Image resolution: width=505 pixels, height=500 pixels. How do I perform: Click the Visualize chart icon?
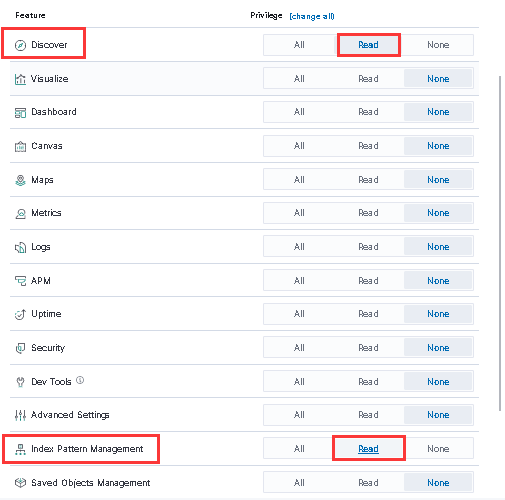point(20,79)
